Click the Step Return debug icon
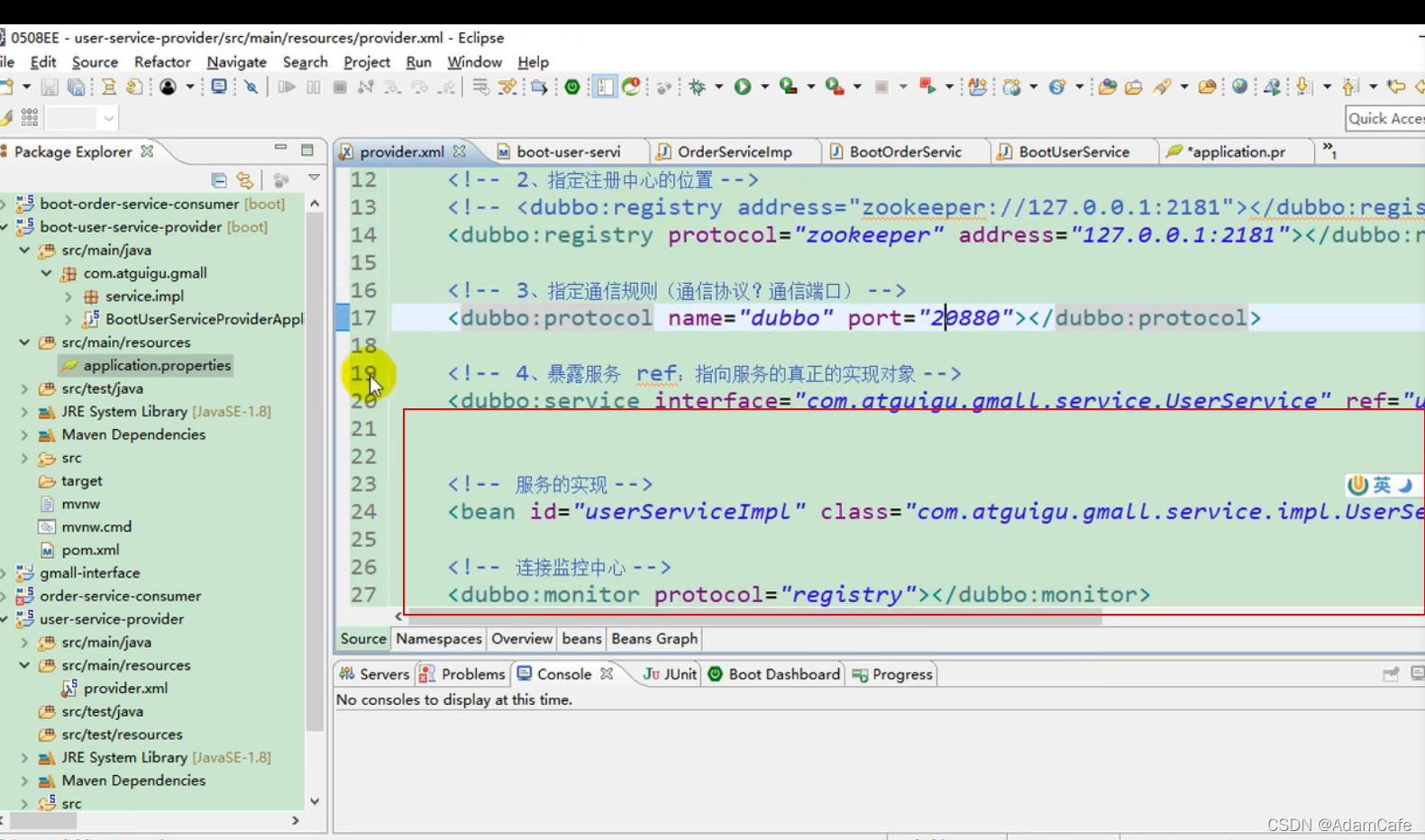The width and height of the screenshot is (1425, 840). coord(446,87)
